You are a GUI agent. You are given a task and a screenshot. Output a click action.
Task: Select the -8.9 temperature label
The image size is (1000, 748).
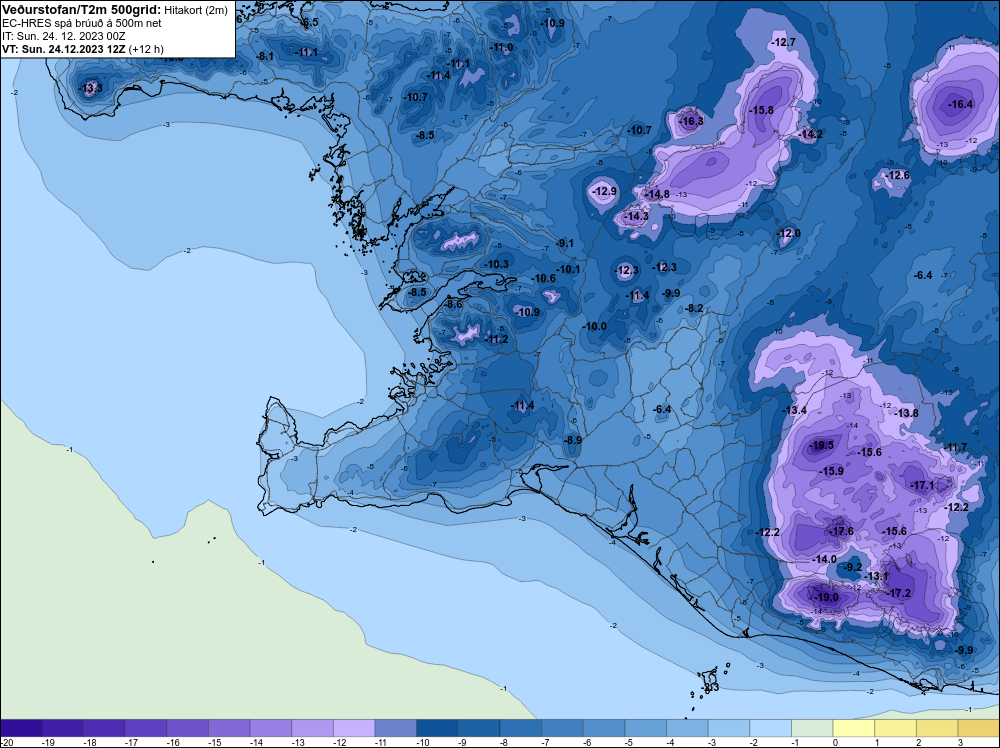573,440
